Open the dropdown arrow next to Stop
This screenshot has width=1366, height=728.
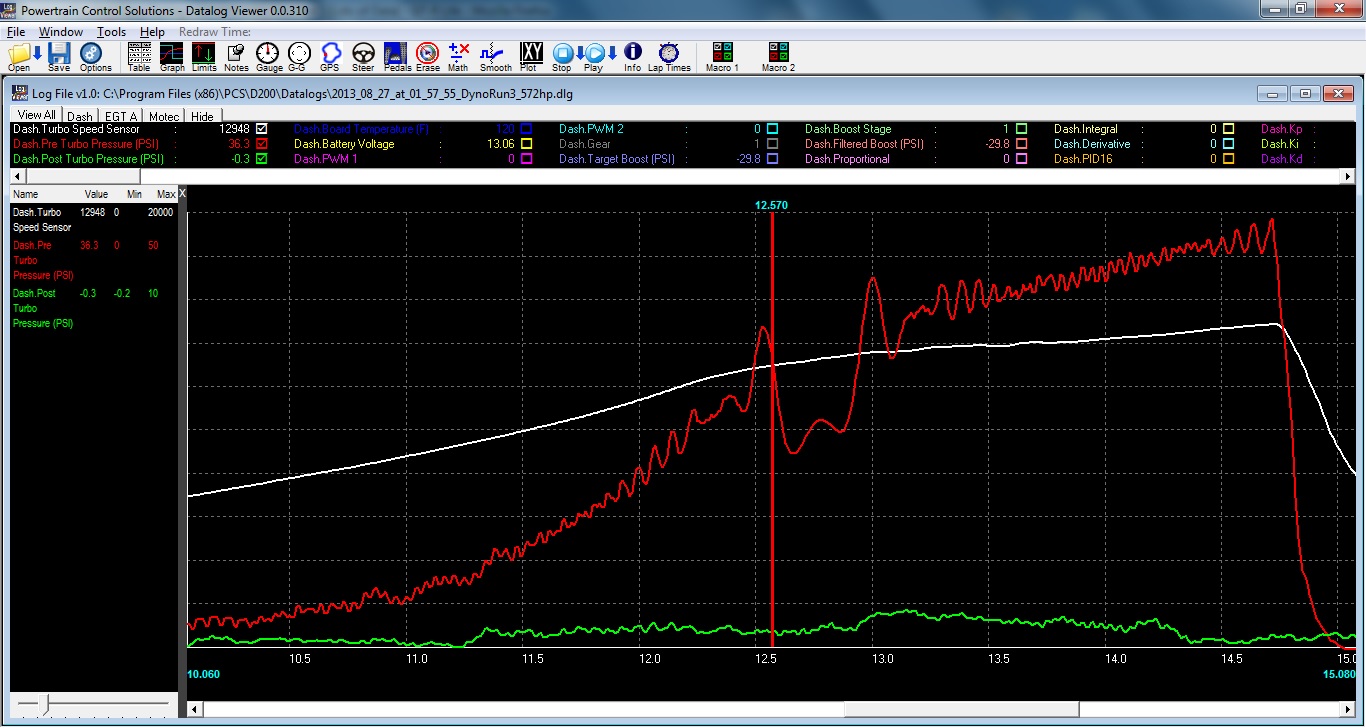pos(580,53)
